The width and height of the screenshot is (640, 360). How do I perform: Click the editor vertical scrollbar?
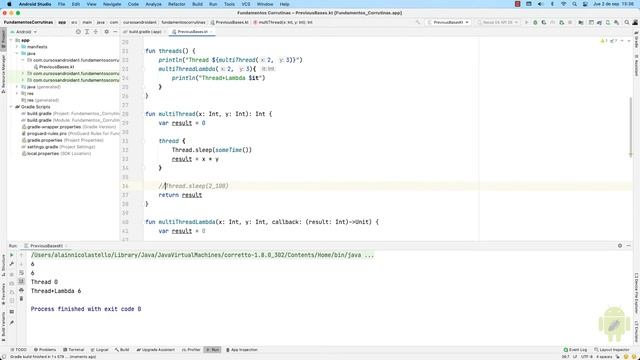(x=631, y=127)
